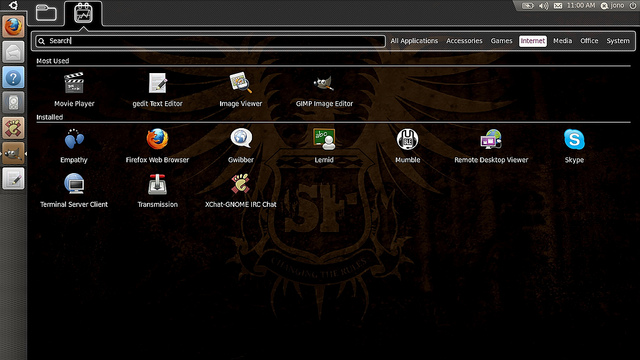Viewport: 640px width, 360px height.
Task: Click the battery indicator in the panel
Action: 528,6
